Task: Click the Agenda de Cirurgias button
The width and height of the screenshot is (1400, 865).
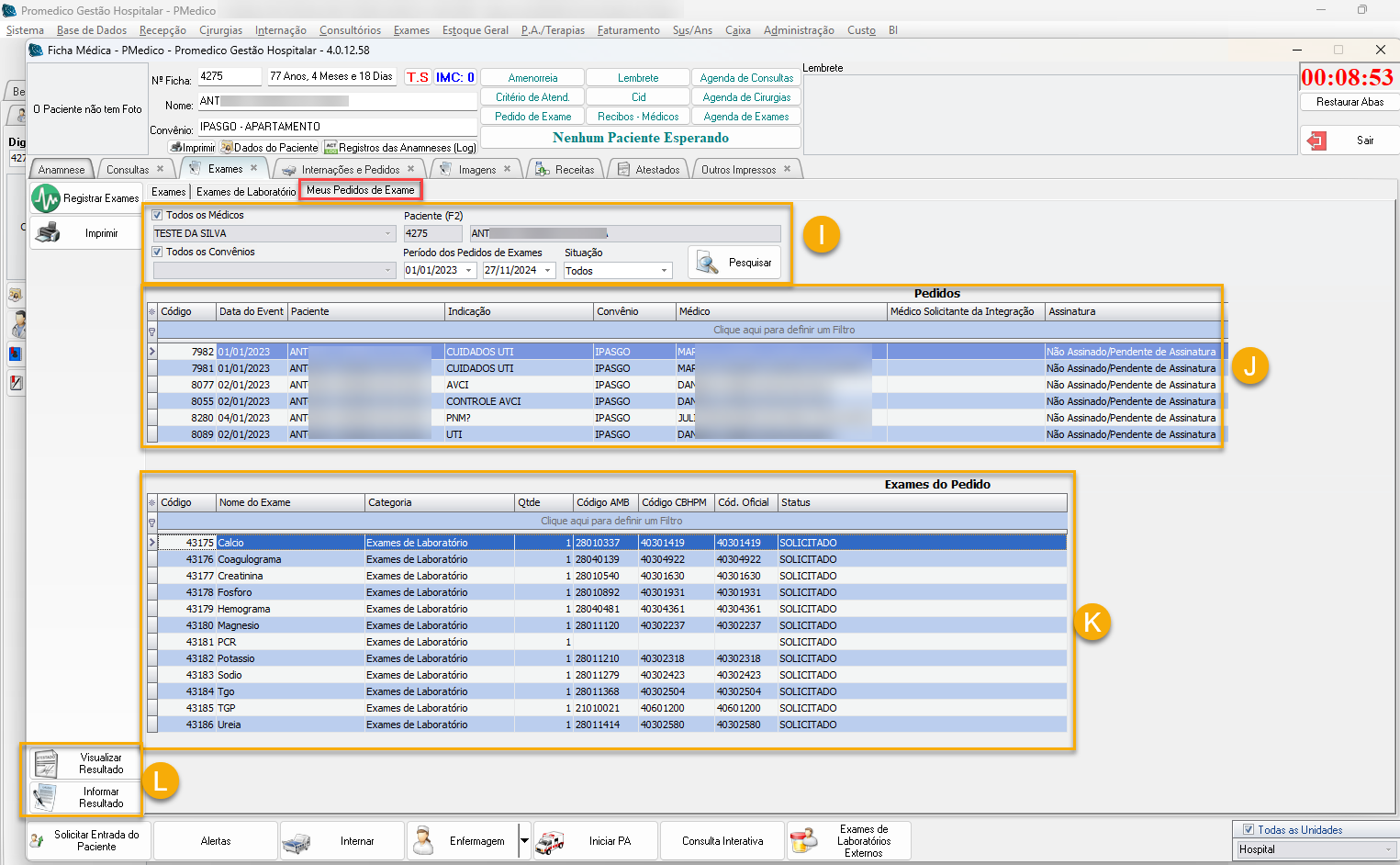Action: [x=746, y=97]
